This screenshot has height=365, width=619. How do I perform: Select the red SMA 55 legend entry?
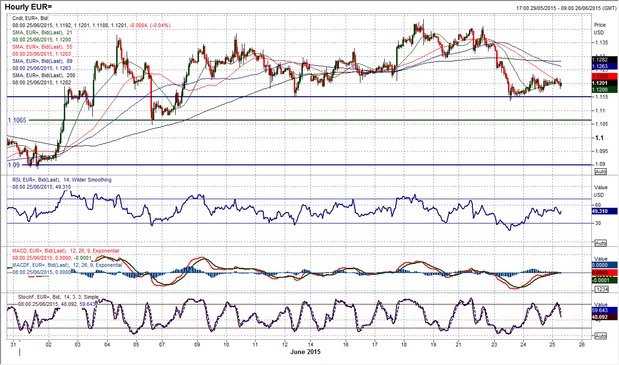tap(42, 47)
